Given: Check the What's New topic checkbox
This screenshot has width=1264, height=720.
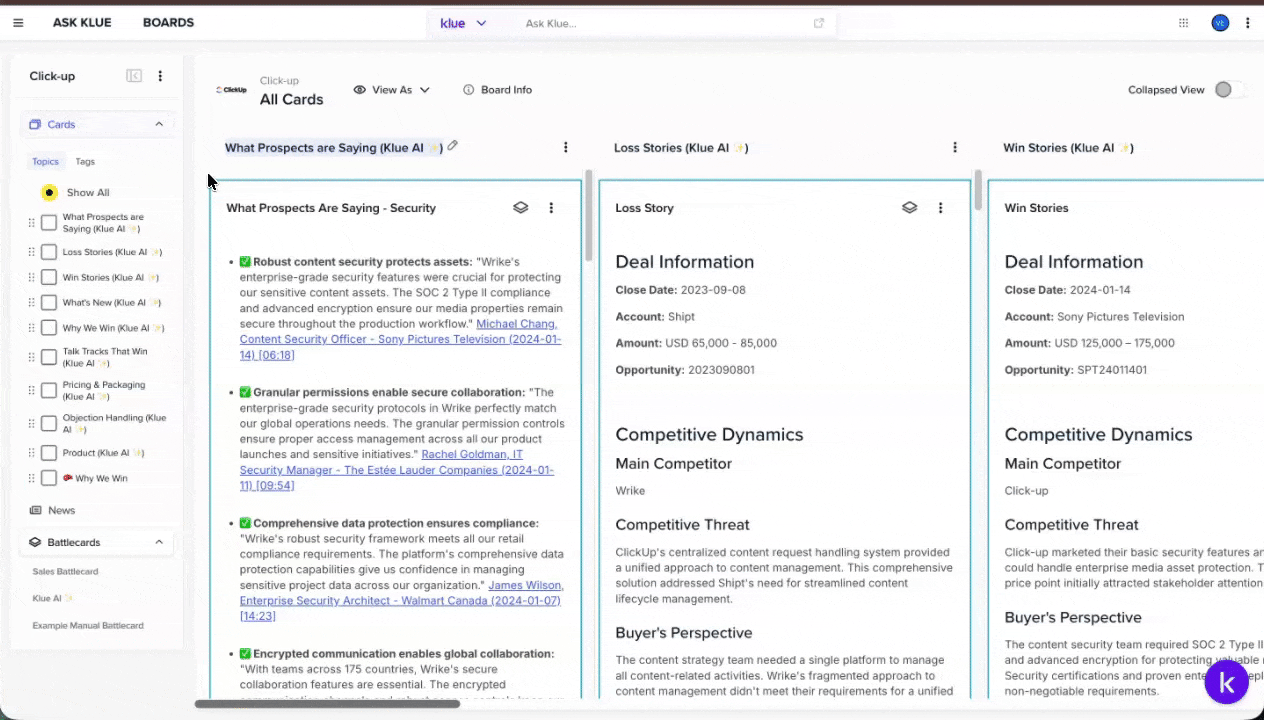Looking at the screenshot, I should (48, 302).
